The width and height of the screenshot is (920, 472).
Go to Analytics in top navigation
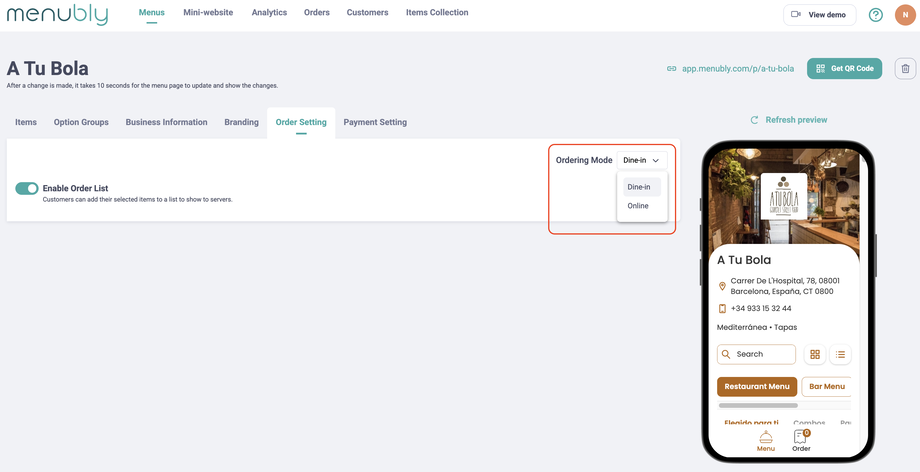pos(269,13)
